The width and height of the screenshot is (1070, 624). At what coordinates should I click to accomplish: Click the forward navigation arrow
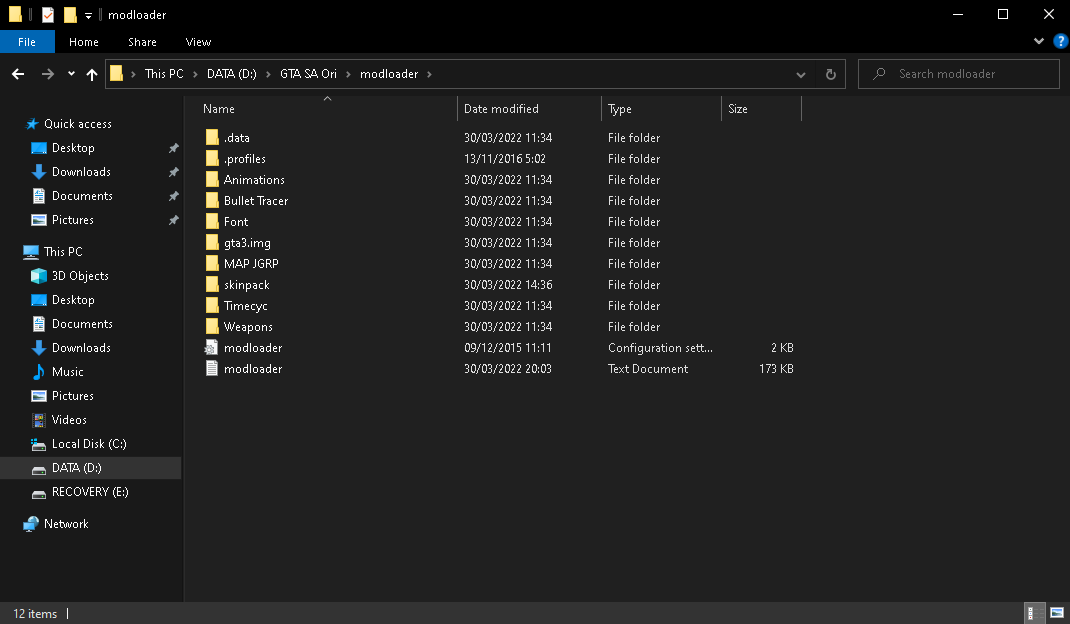(48, 74)
